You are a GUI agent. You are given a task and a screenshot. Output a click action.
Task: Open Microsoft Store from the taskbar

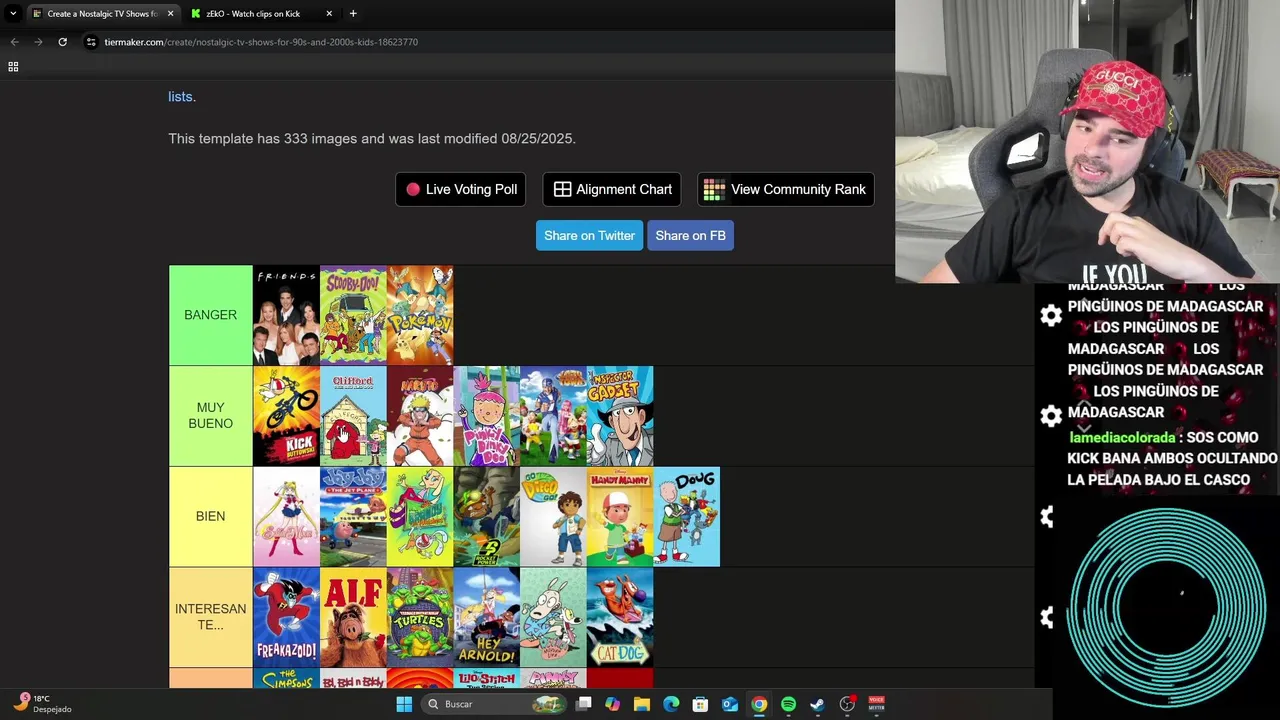[x=700, y=704]
